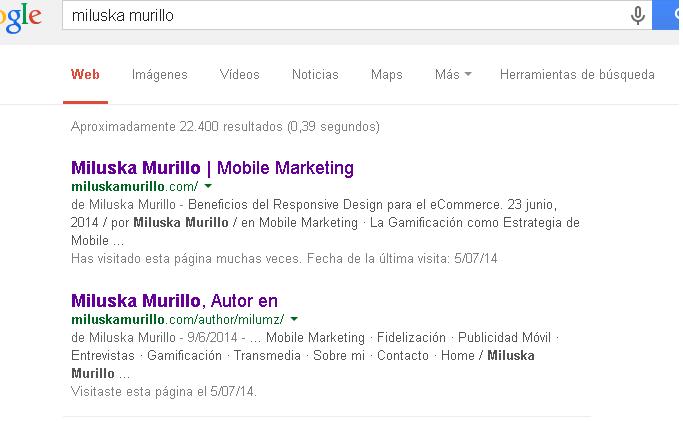The image size is (683, 423).
Task: Expand the arrow next to miluskamurillo.com/author/milumz/
Action: point(294,319)
